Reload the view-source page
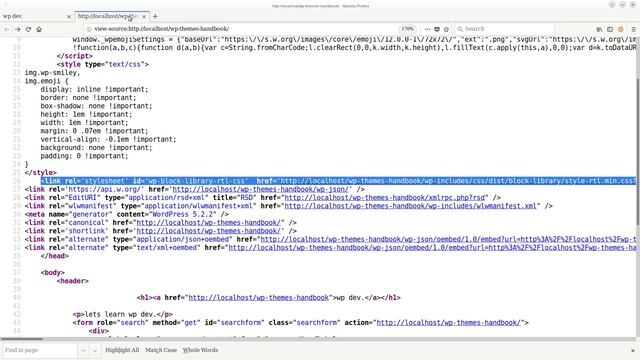 [28, 29]
